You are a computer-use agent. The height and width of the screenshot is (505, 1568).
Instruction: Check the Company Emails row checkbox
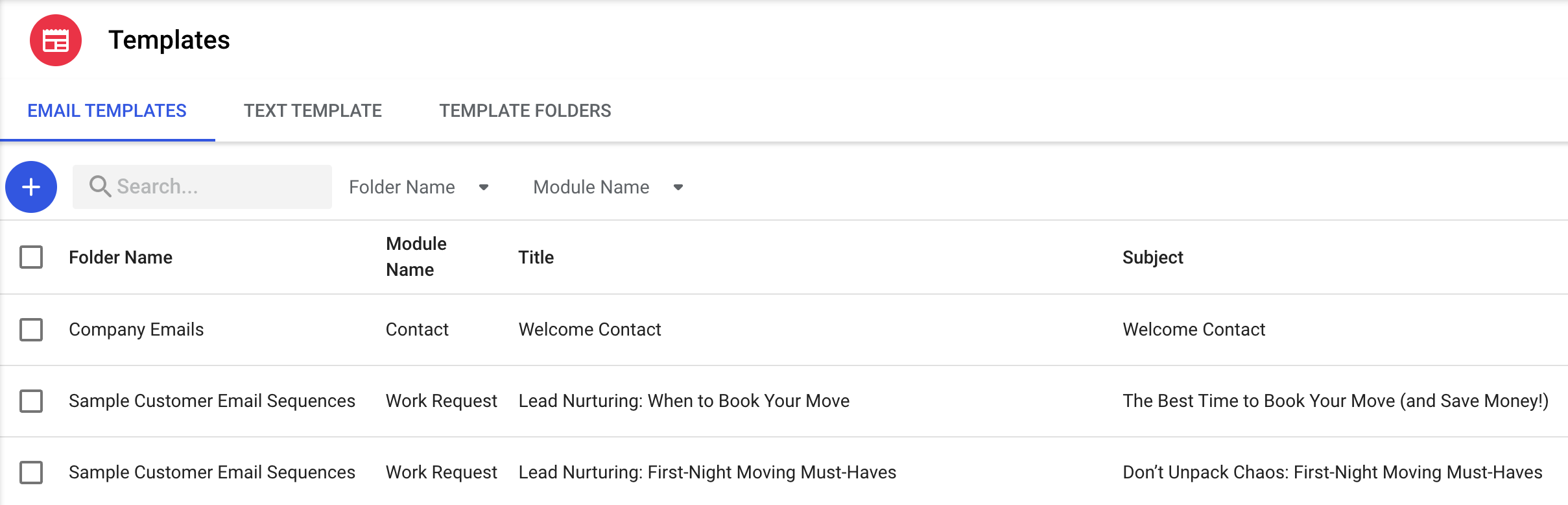pyautogui.click(x=31, y=330)
